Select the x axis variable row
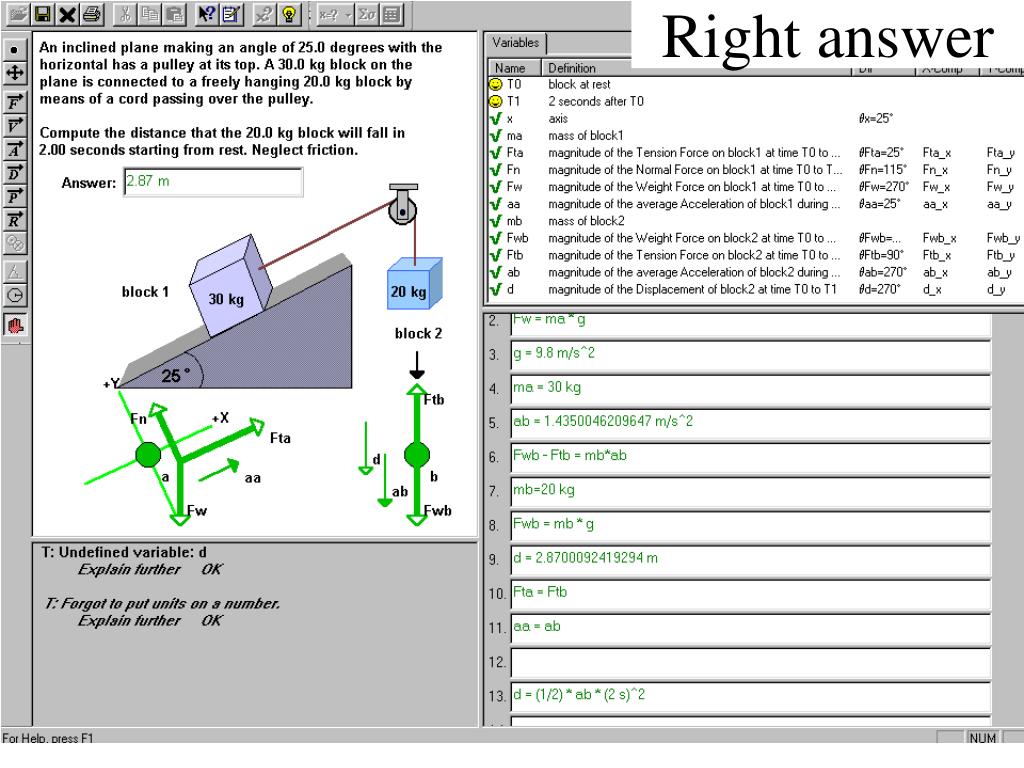The image size is (1024, 768). (x=754, y=119)
